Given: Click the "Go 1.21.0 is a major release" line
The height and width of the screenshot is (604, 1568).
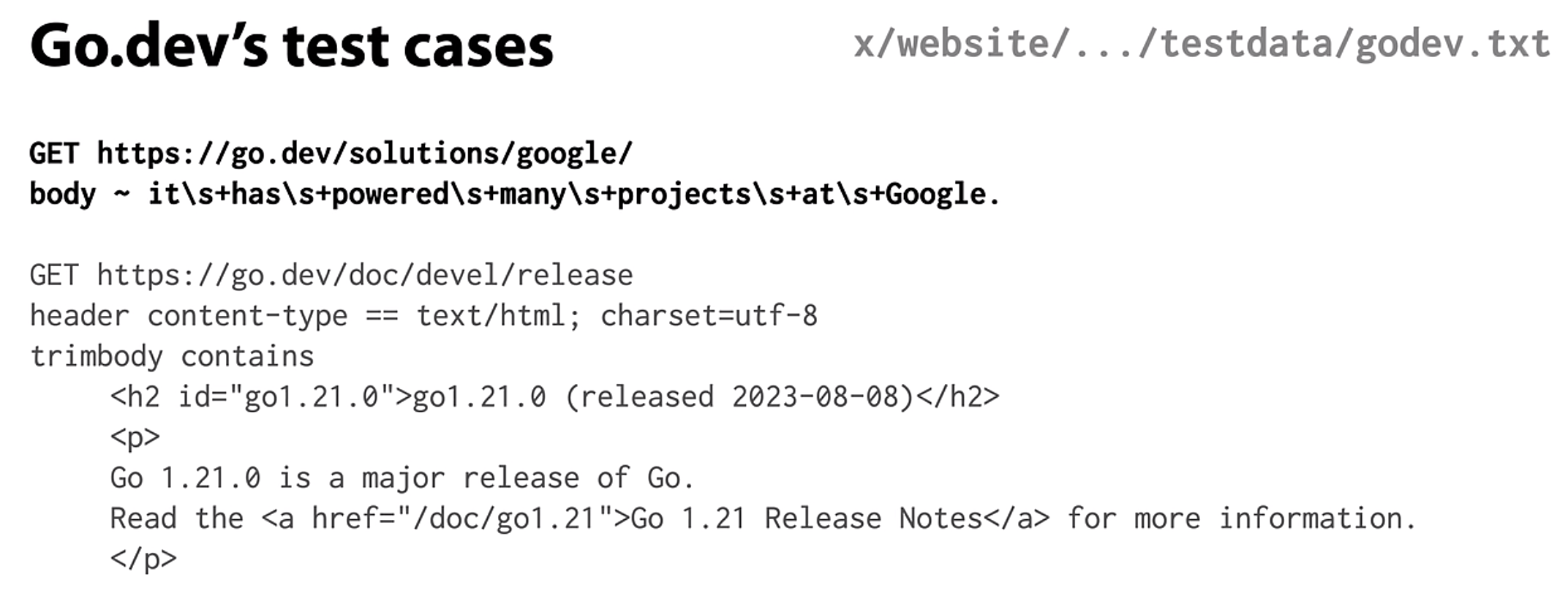Looking at the screenshot, I should tap(402, 478).
